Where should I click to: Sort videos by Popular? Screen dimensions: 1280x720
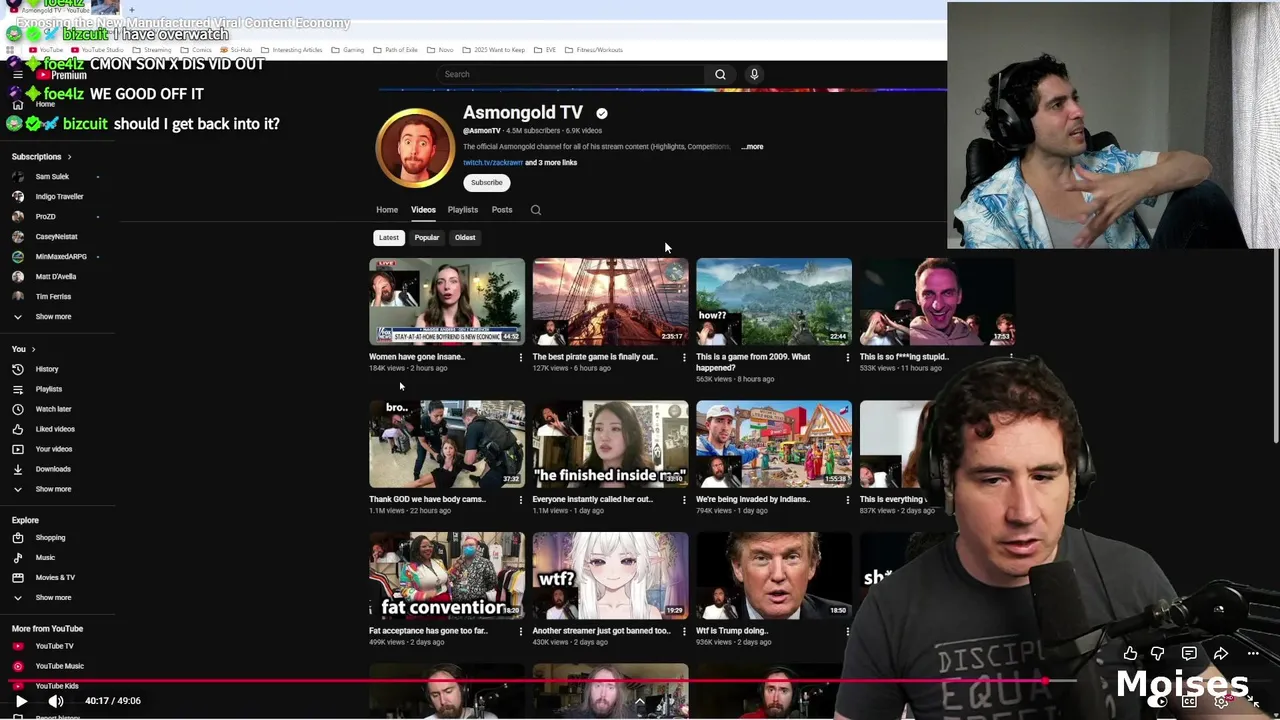[427, 238]
